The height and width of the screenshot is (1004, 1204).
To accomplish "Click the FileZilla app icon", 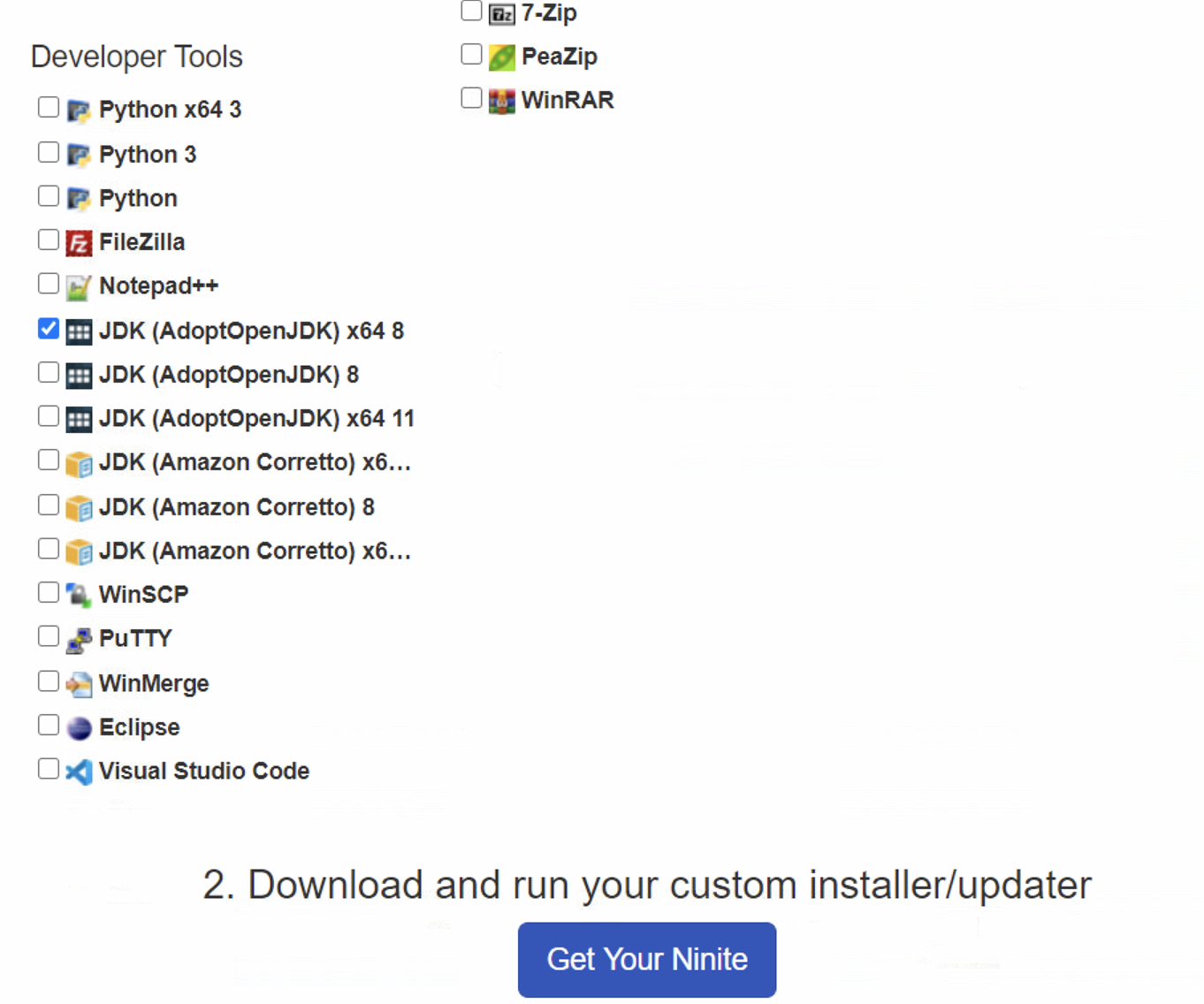I will 79,242.
